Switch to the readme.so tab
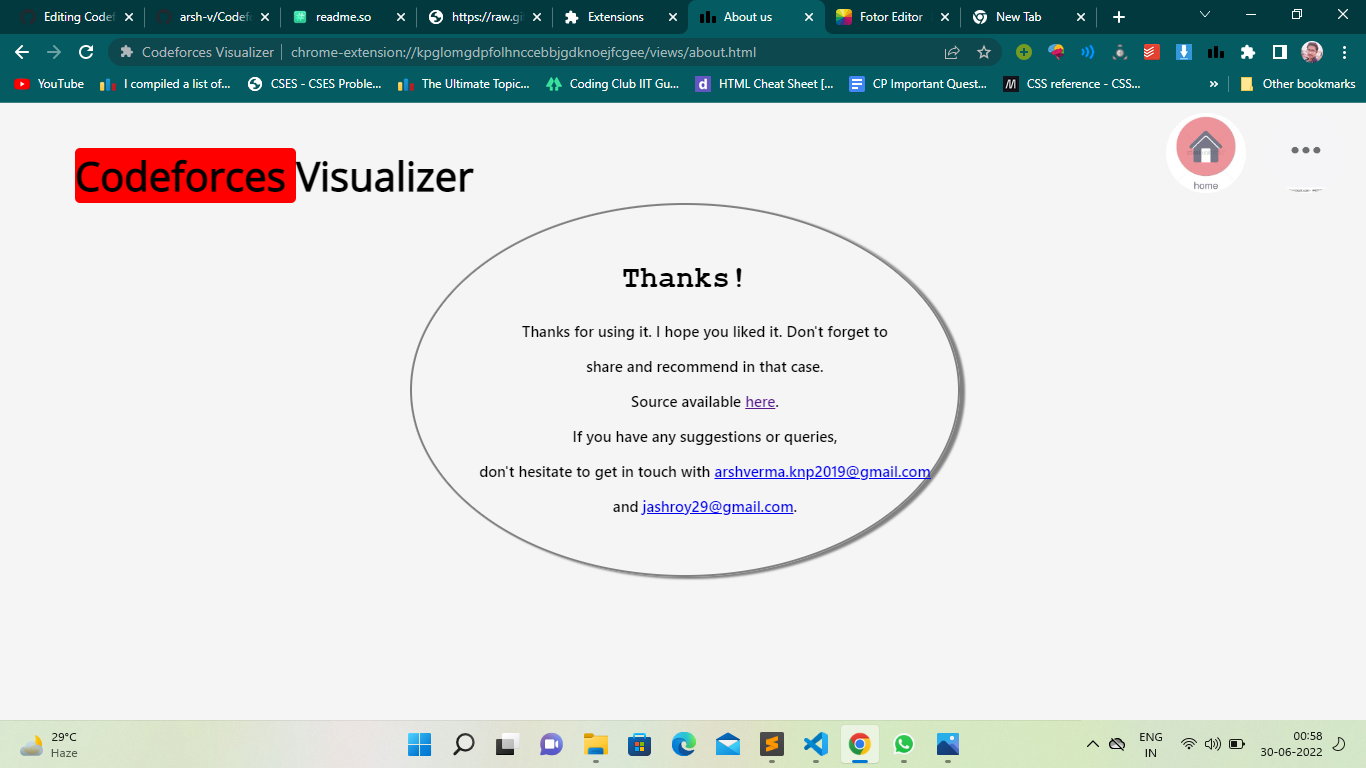This screenshot has width=1366, height=768. (x=345, y=17)
